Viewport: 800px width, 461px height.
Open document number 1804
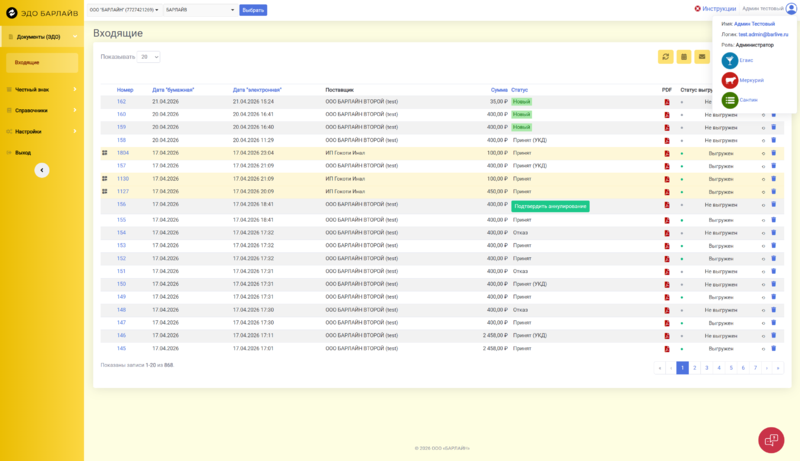122,153
